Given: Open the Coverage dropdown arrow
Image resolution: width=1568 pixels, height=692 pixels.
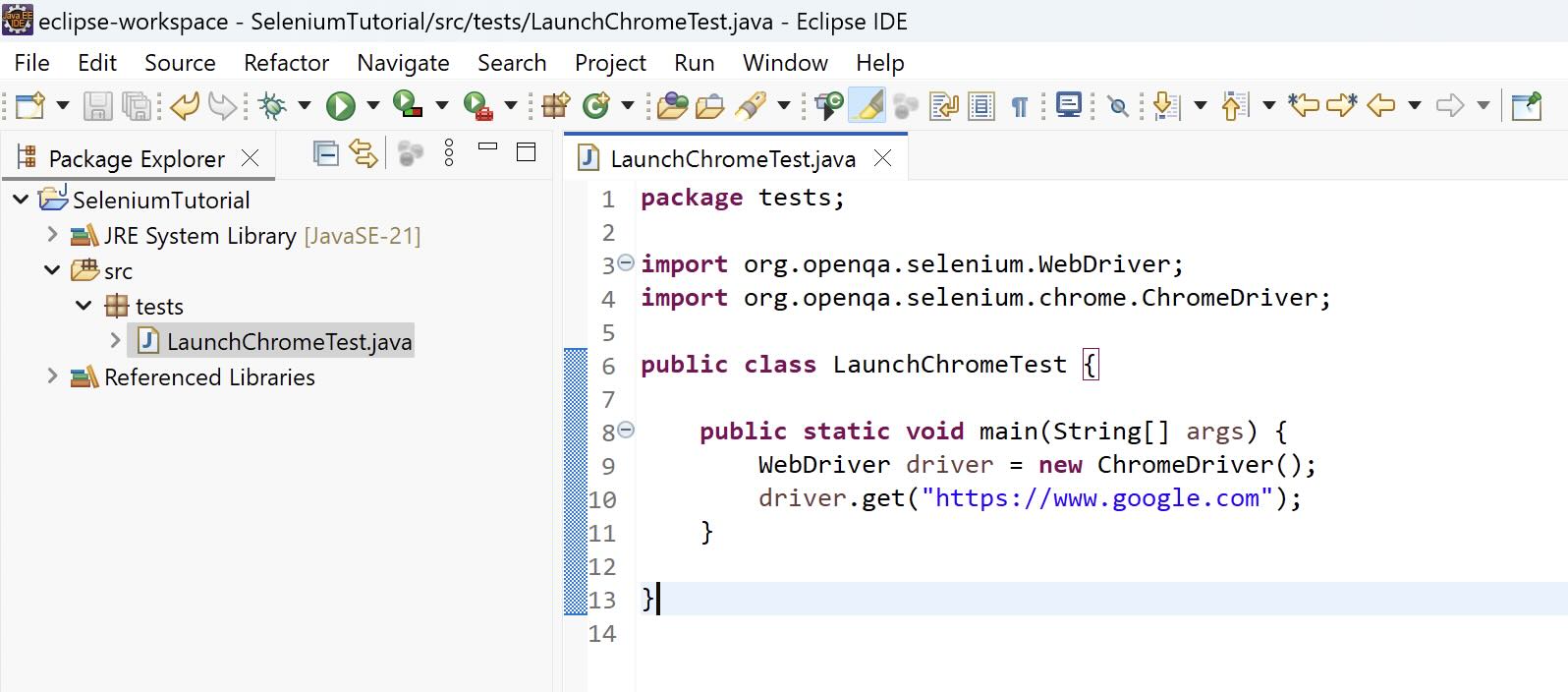Looking at the screenshot, I should click(442, 105).
